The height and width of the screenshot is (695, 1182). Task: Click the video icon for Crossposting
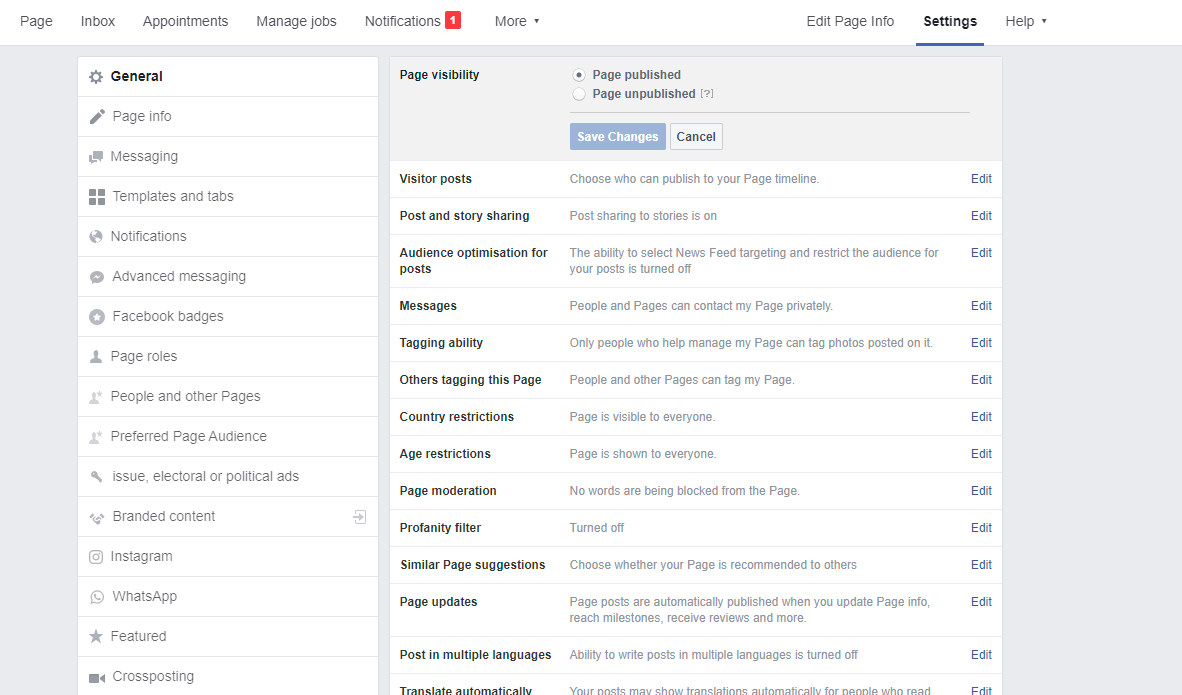click(x=96, y=676)
